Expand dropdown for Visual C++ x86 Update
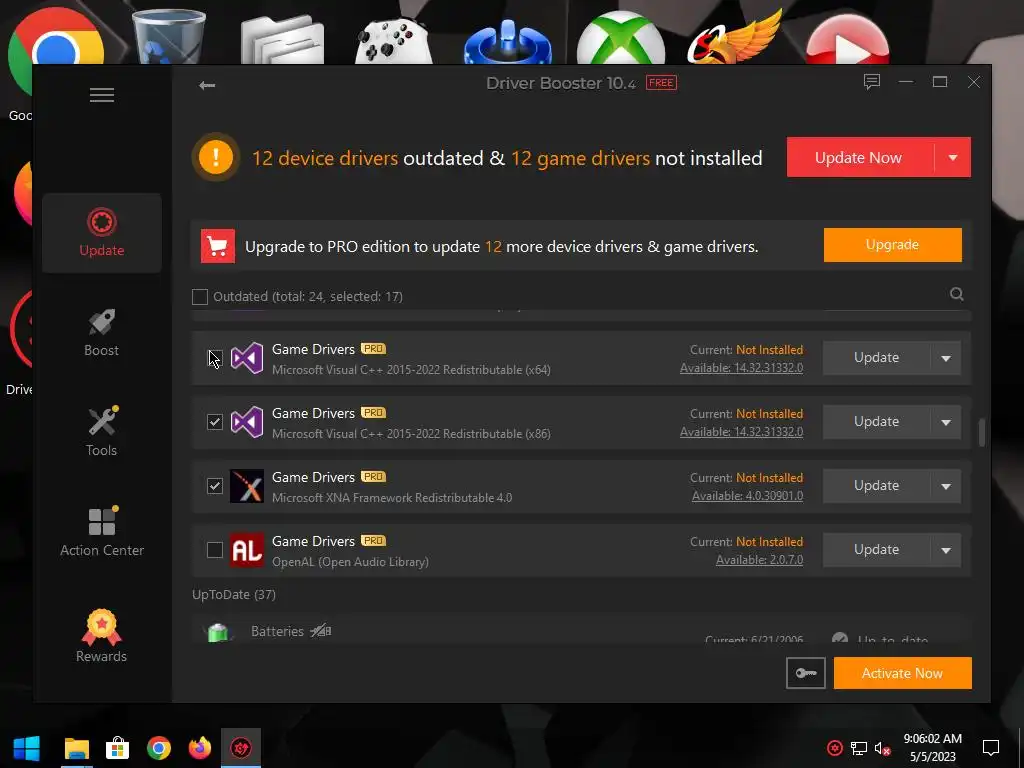The height and width of the screenshot is (768, 1024). (x=946, y=422)
